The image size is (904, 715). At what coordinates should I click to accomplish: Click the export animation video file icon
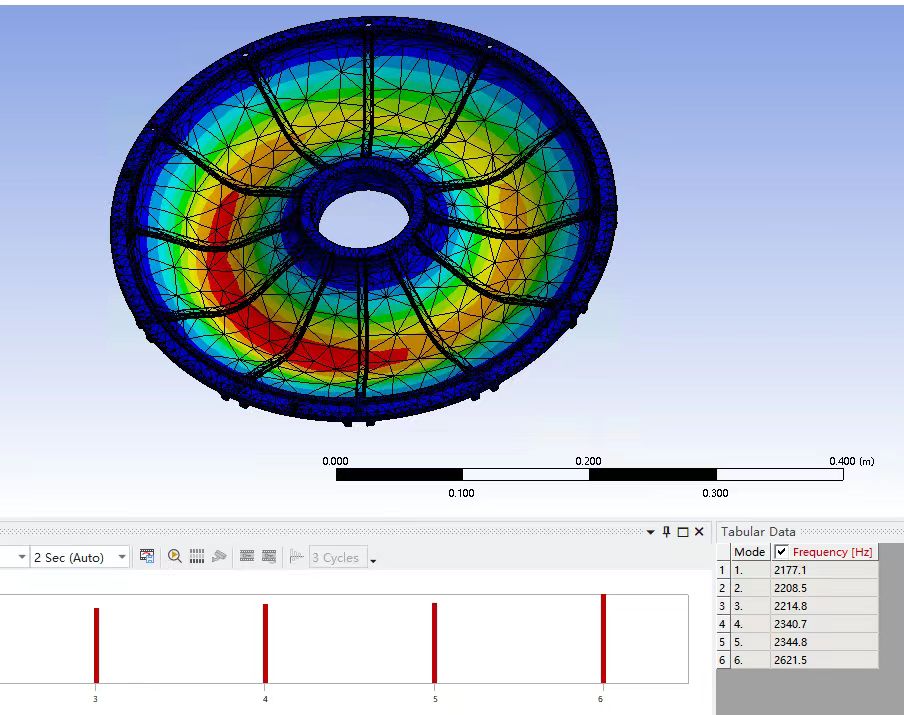click(147, 556)
